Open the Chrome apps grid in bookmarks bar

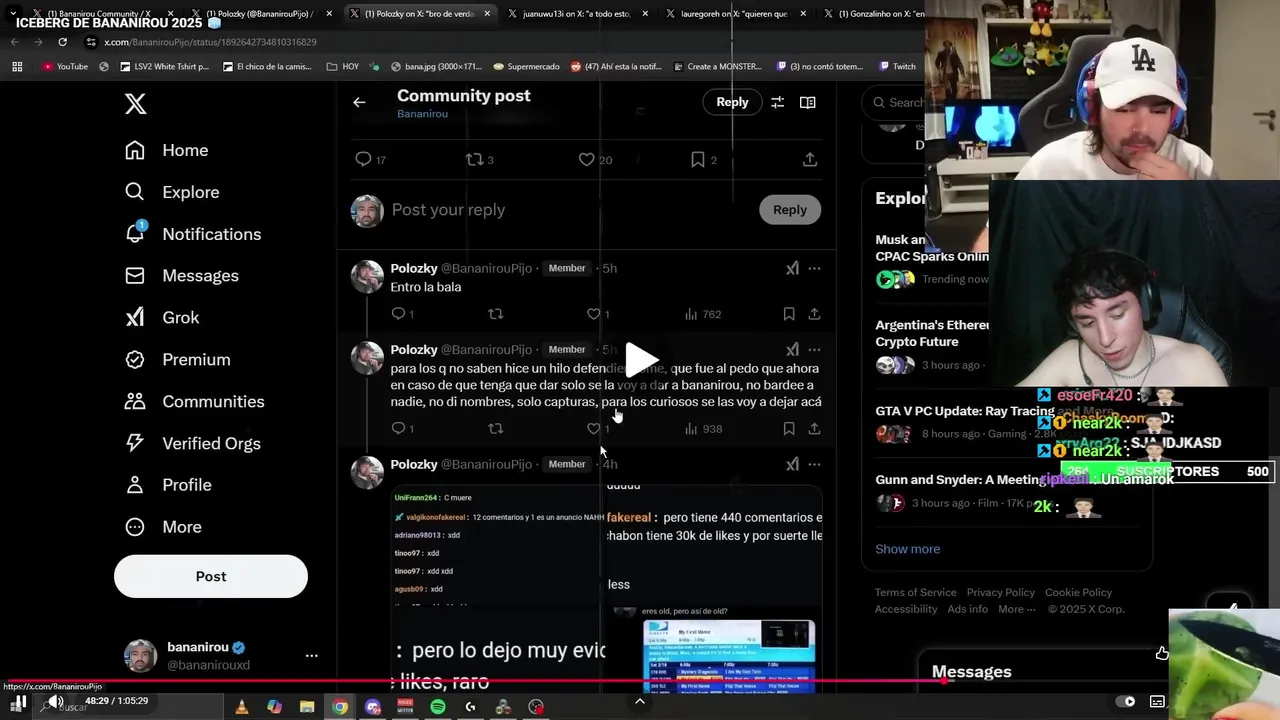tap(17, 66)
